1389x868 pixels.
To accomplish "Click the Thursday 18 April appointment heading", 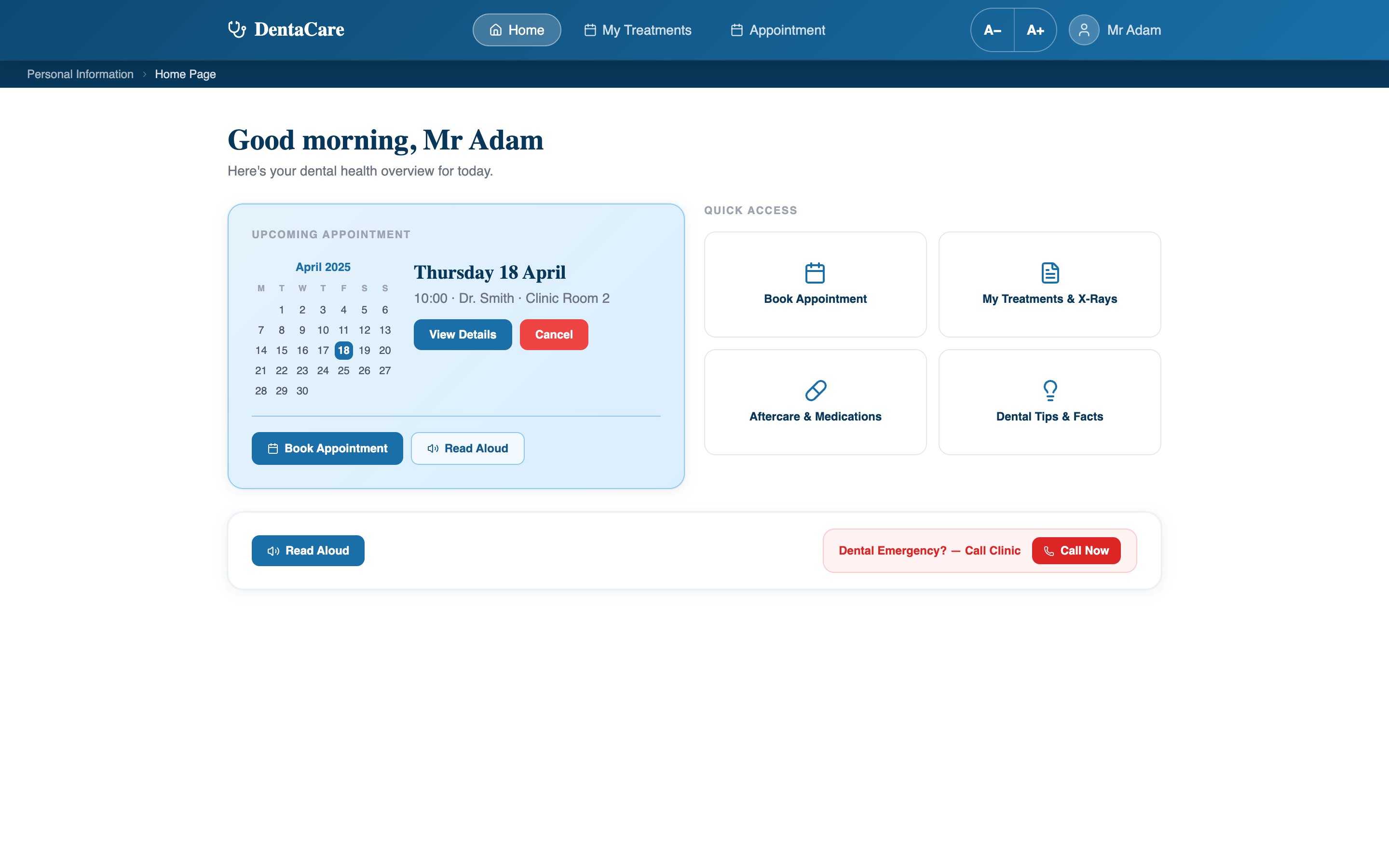I will 490,272.
